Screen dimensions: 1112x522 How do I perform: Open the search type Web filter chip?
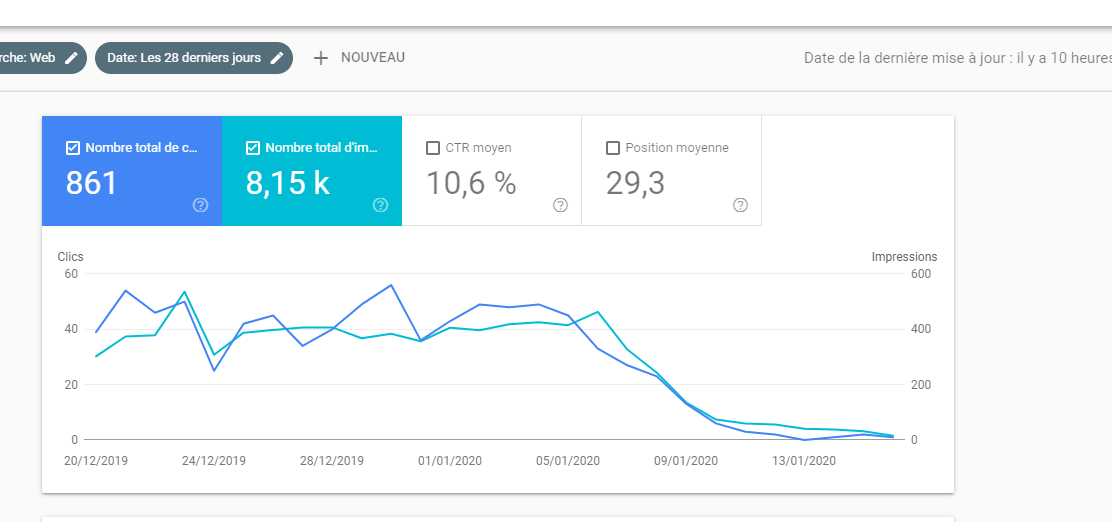(39, 58)
